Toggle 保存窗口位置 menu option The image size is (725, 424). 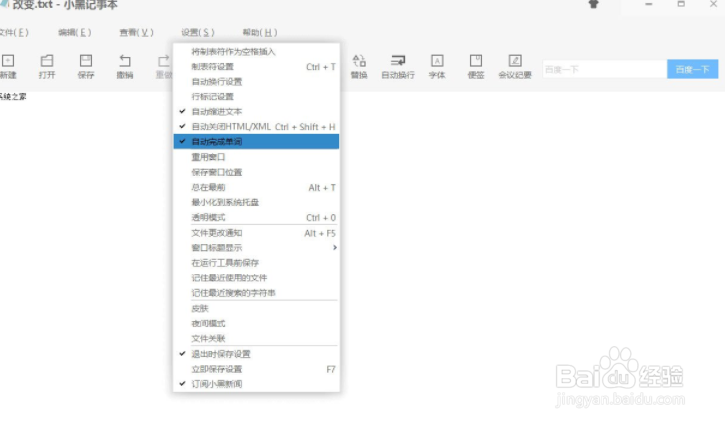pos(256,172)
